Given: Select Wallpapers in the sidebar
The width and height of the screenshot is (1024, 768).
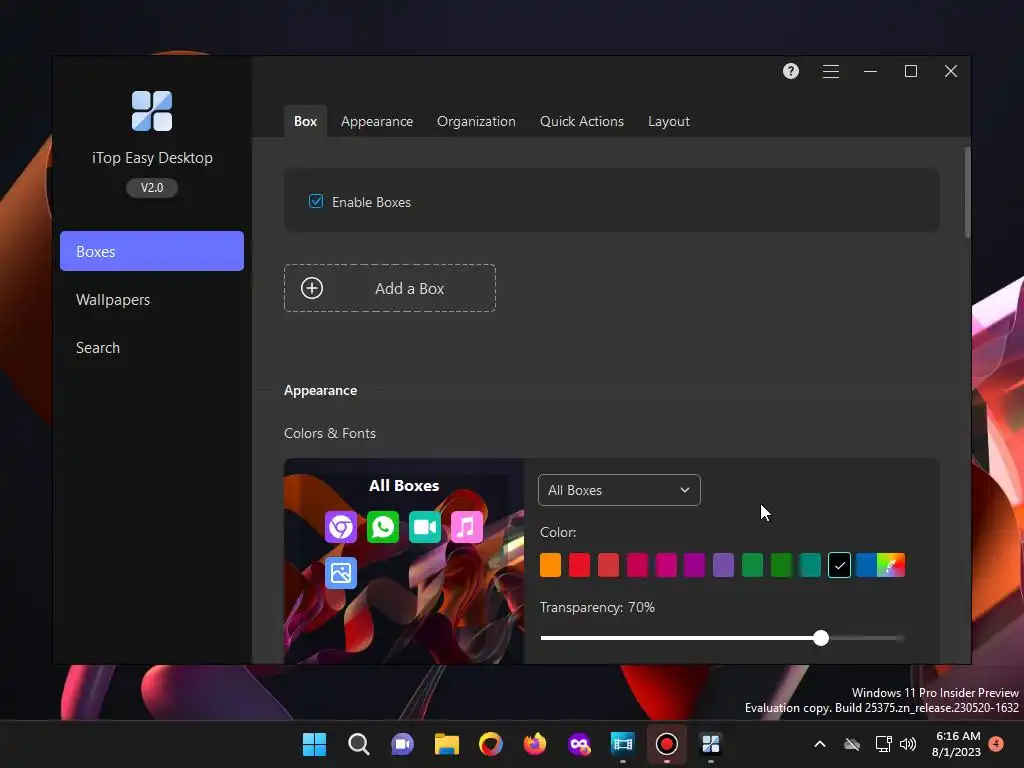Looking at the screenshot, I should pos(113,300).
